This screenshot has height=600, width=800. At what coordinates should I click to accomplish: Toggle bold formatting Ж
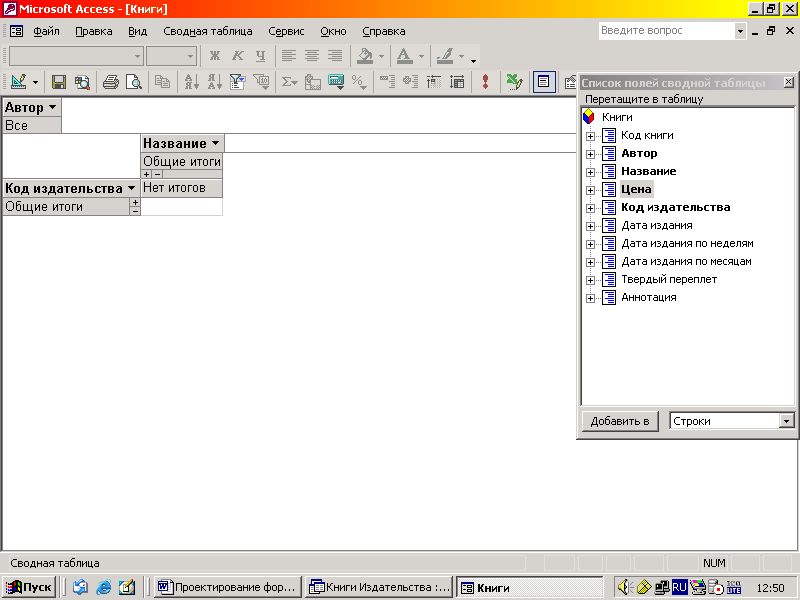pos(215,56)
